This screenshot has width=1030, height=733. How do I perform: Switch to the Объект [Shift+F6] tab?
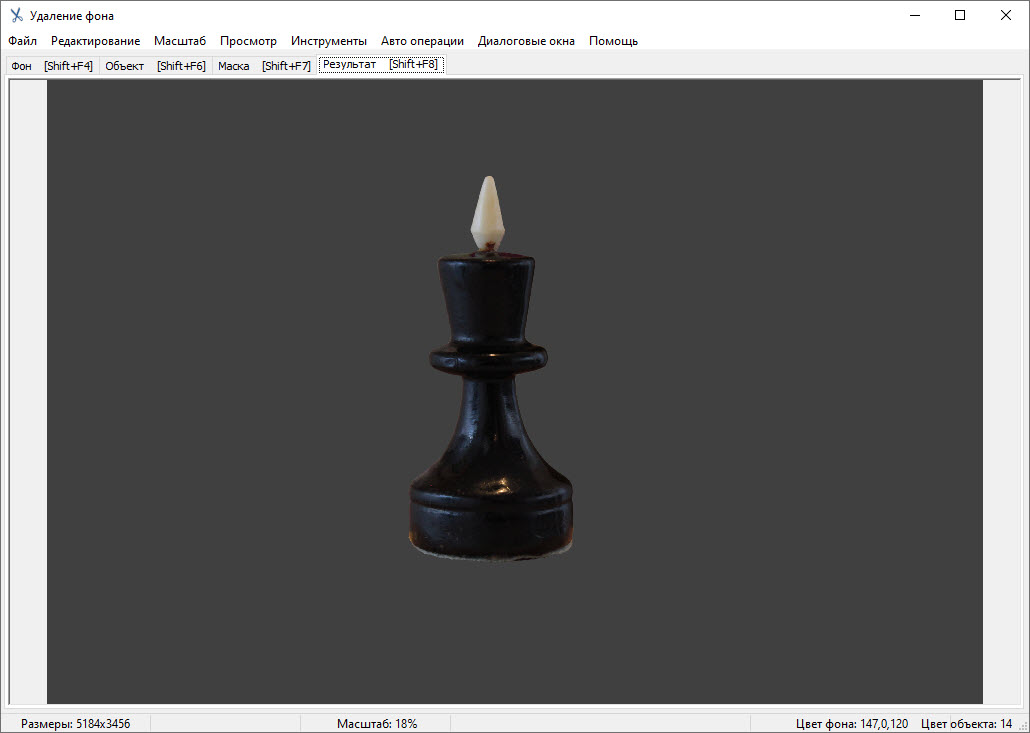click(156, 66)
